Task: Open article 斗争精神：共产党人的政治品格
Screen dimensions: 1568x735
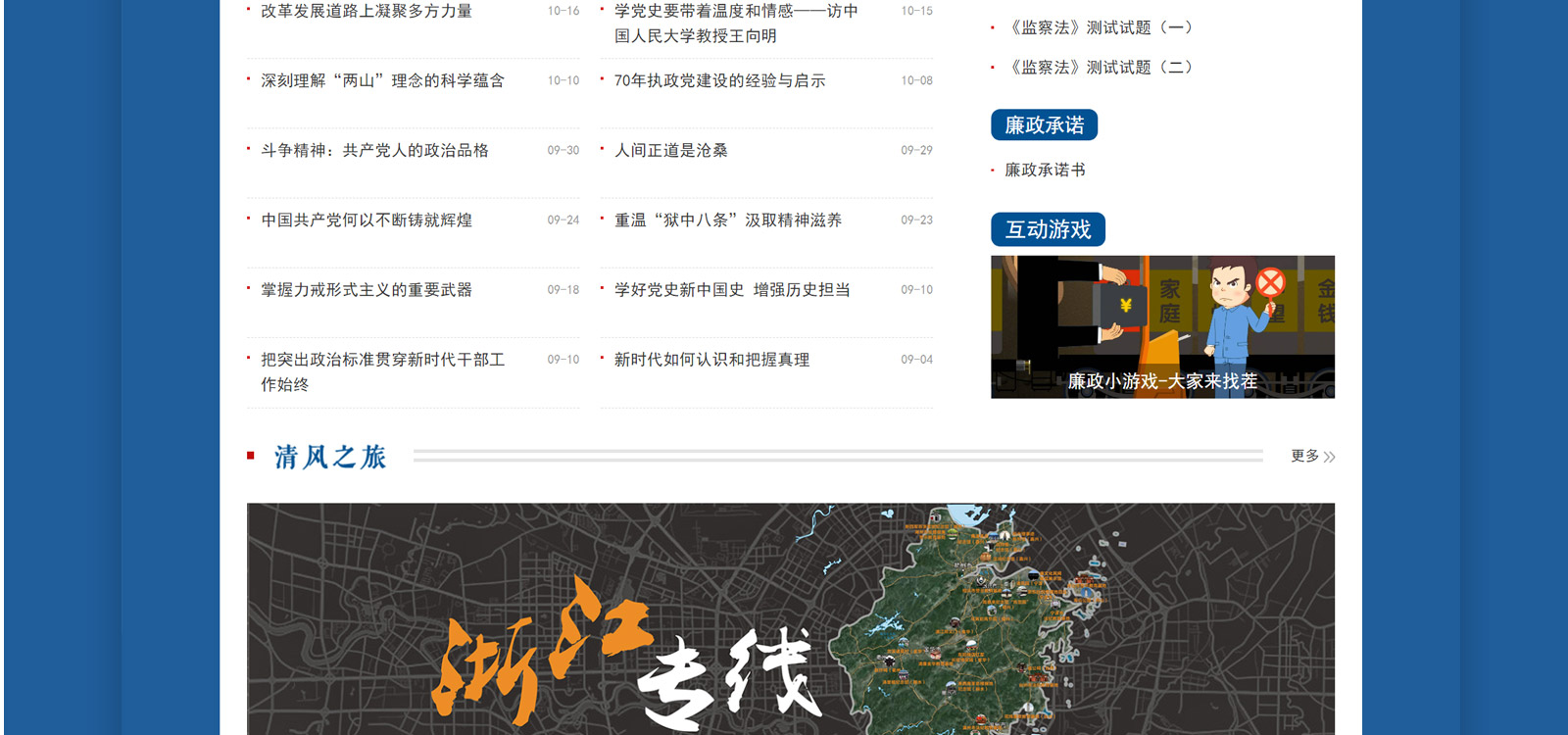Action: tap(374, 151)
